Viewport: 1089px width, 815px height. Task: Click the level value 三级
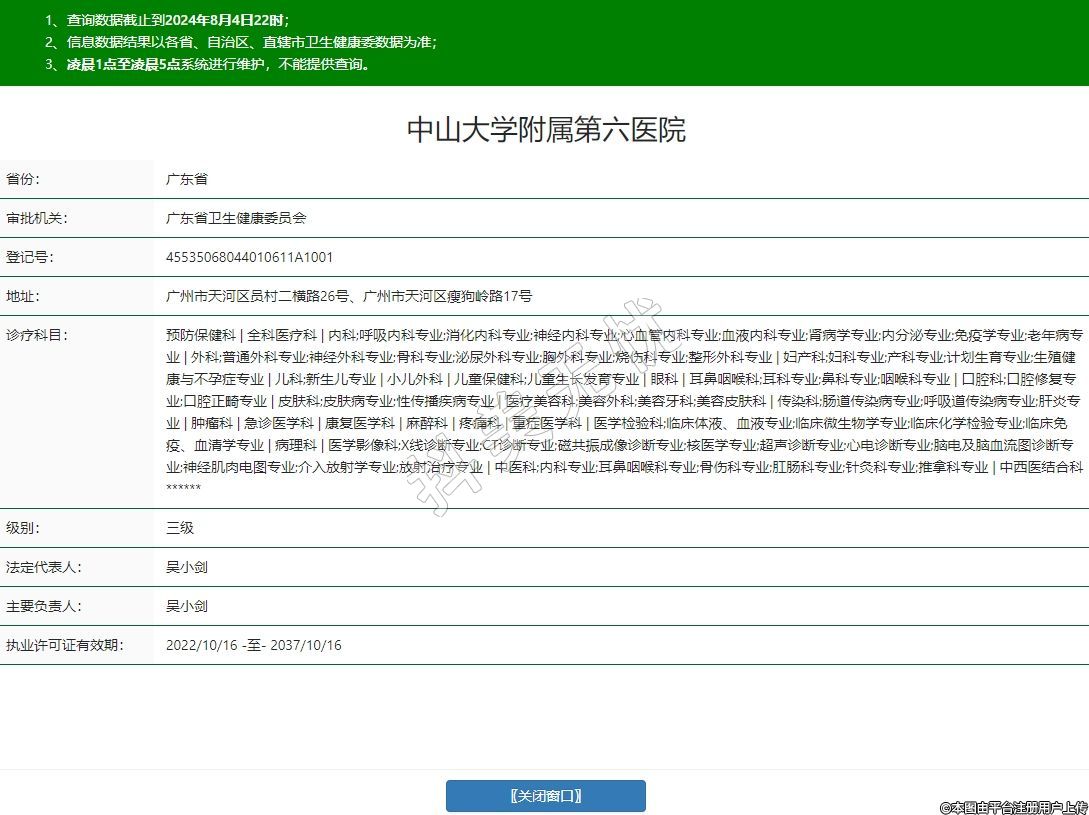[x=180, y=528]
